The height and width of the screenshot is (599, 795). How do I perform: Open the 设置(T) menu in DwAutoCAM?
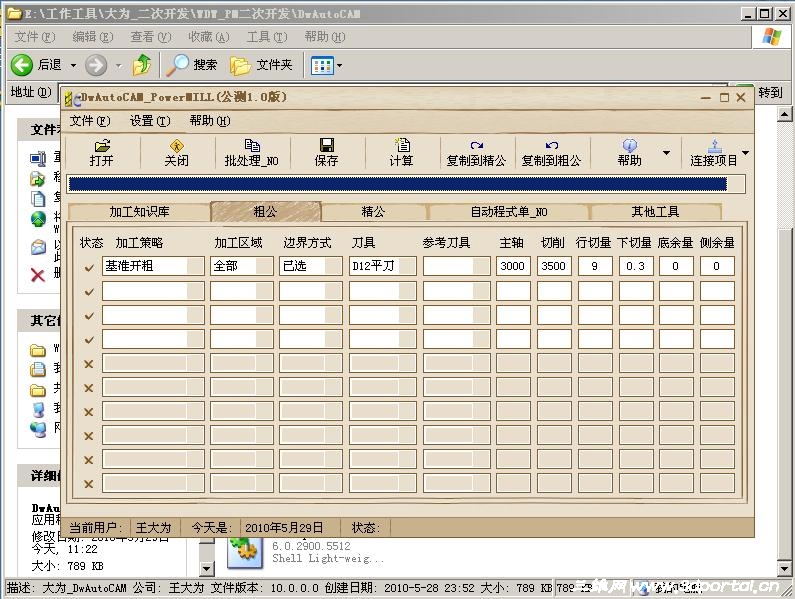click(150, 121)
